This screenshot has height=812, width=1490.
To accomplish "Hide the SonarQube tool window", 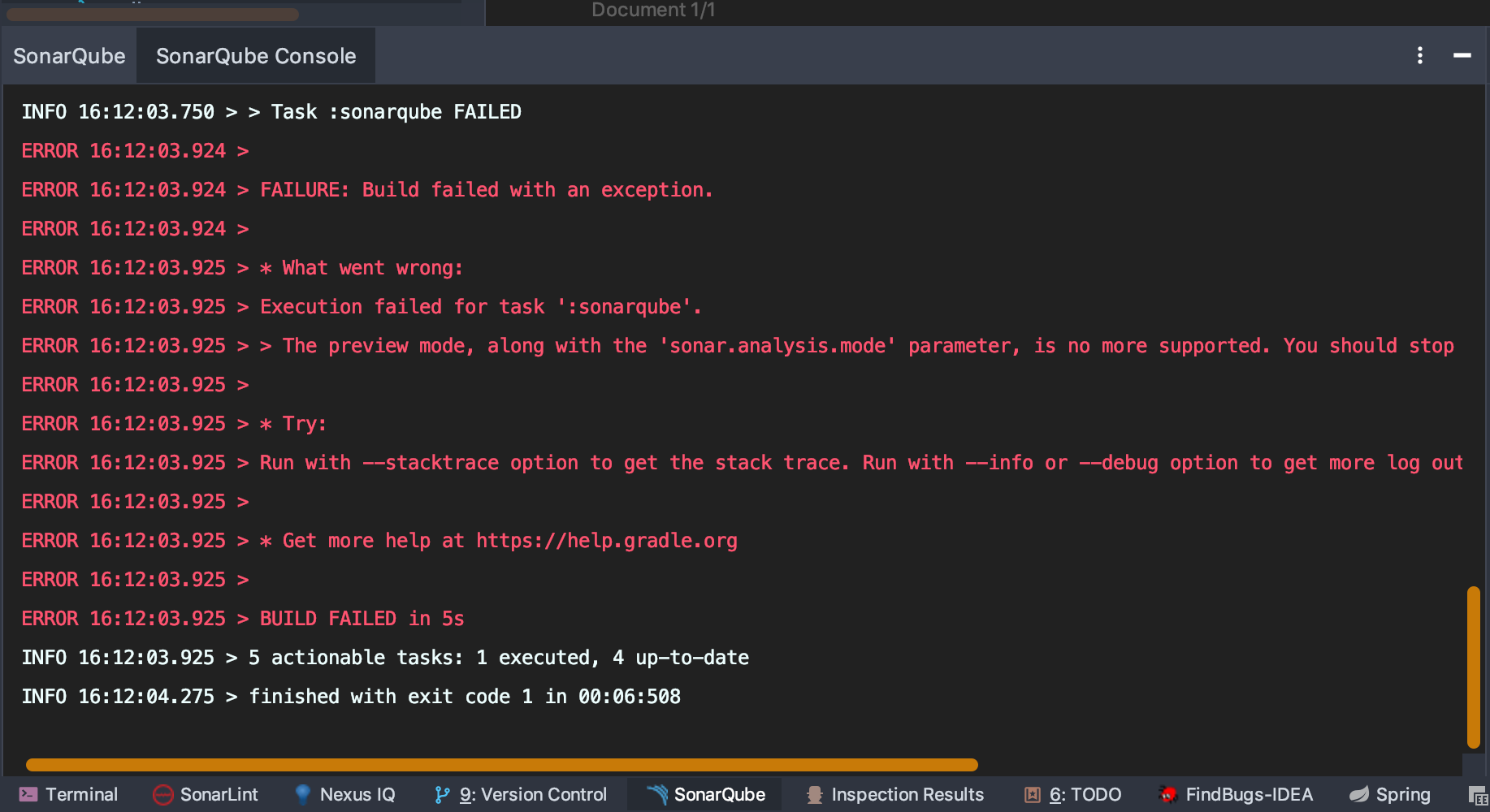I will [1462, 55].
